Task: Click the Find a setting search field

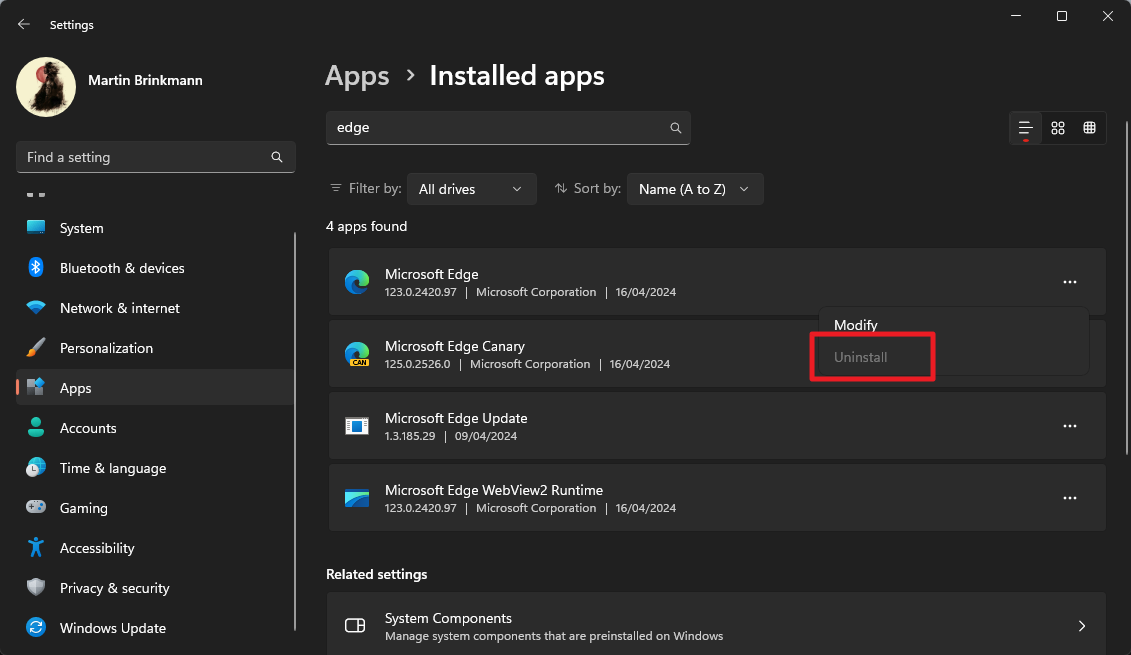Action: pyautogui.click(x=145, y=157)
